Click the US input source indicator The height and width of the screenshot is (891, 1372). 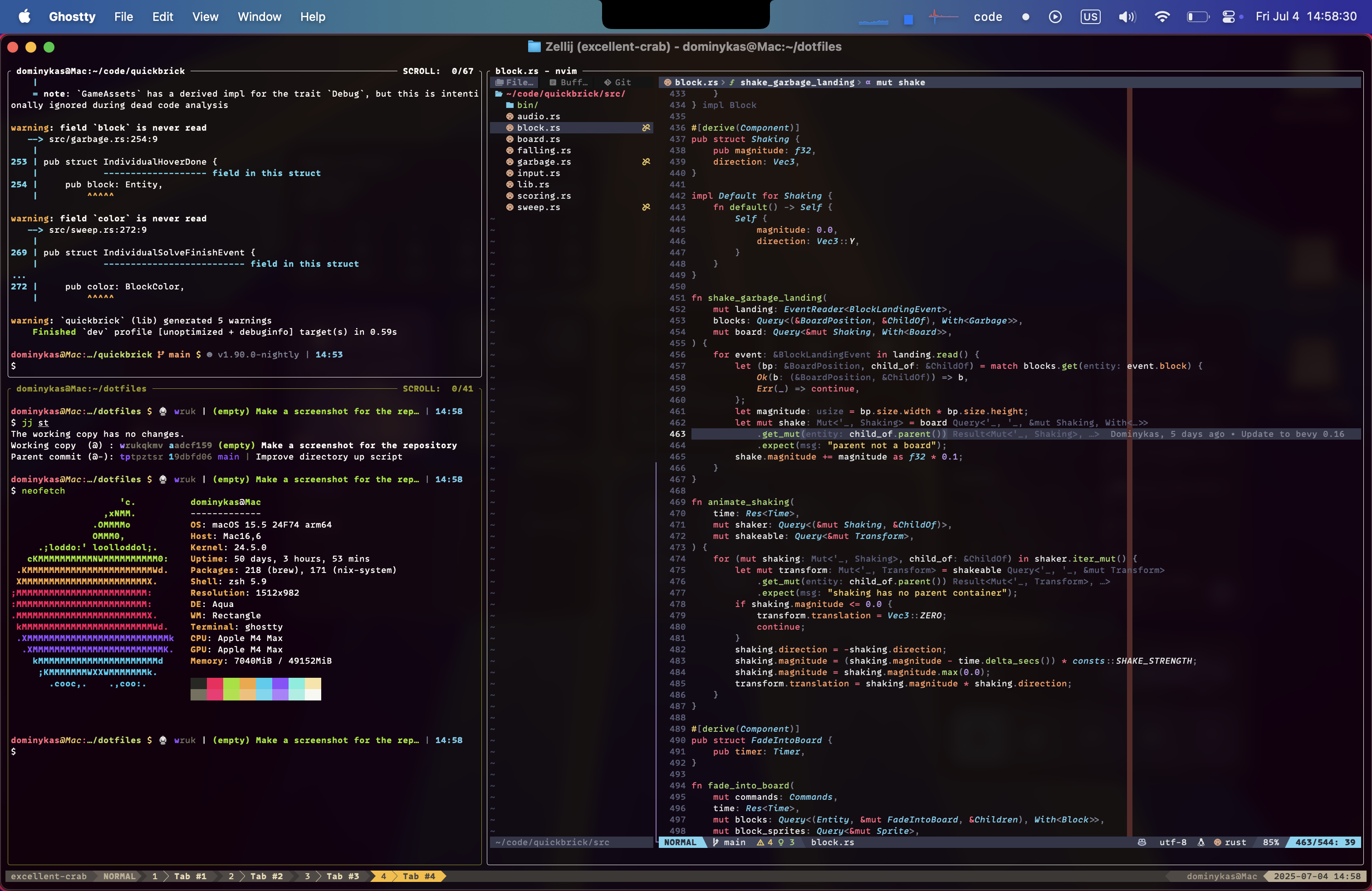1090,17
